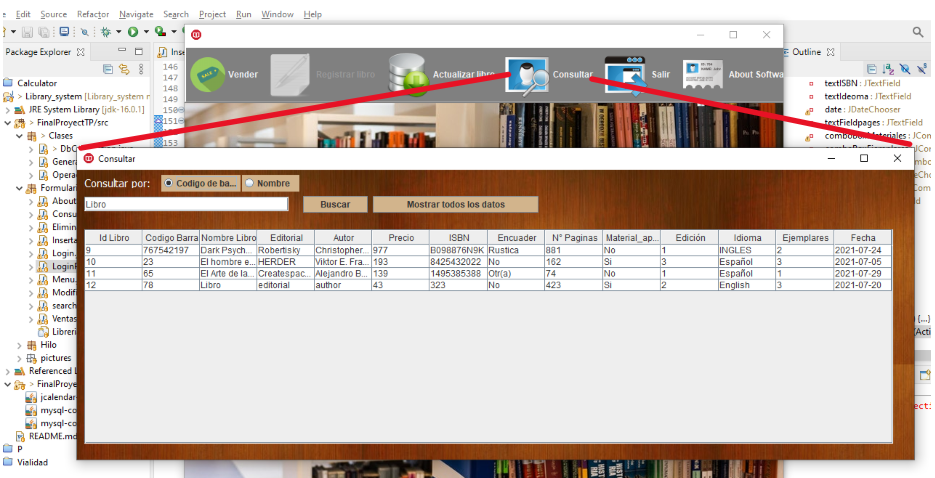Viewport: 935px width, 478px height.
Task: Click Eclipse Save All toolbar icon
Action: click(x=44, y=32)
